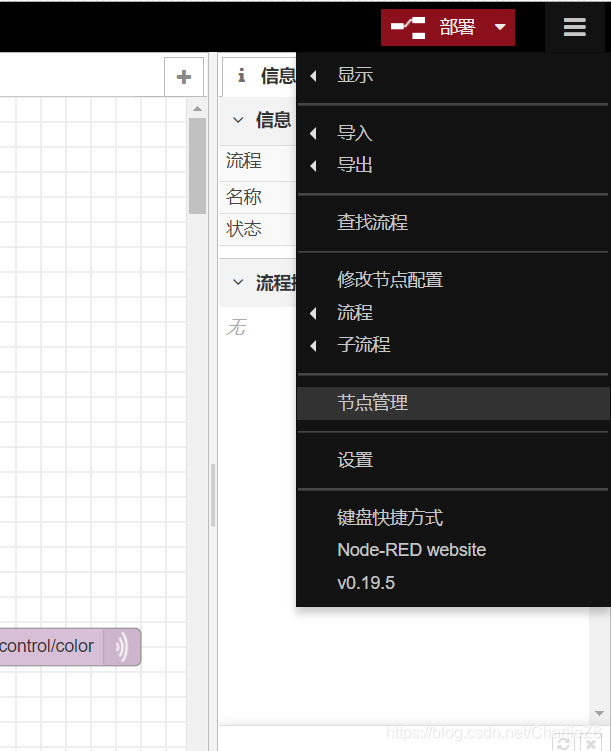This screenshot has height=751, width=611.
Task: Click the sidebar scroll-down arrow
Action: pyautogui.click(x=599, y=713)
